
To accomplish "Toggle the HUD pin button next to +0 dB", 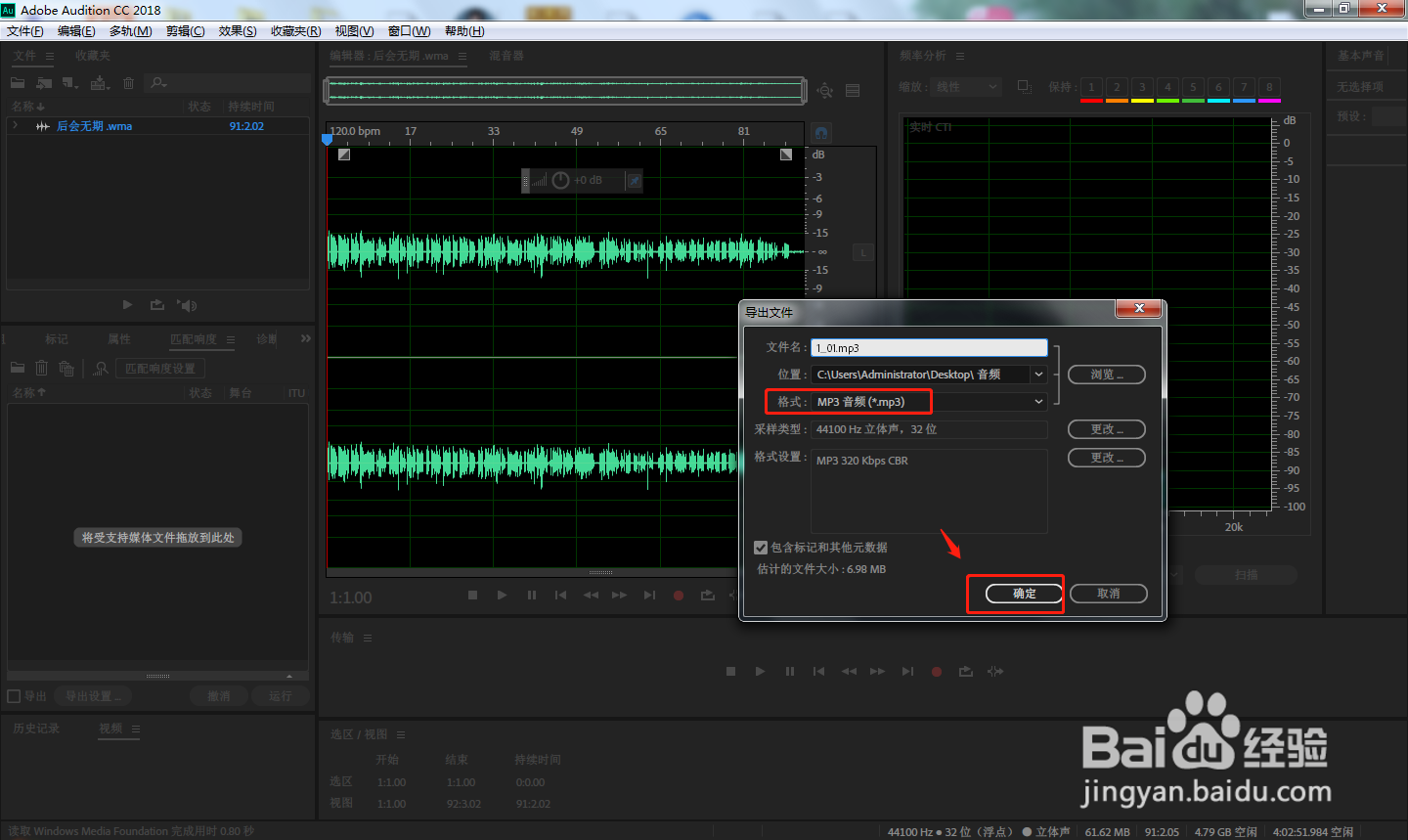I will pyautogui.click(x=634, y=181).
